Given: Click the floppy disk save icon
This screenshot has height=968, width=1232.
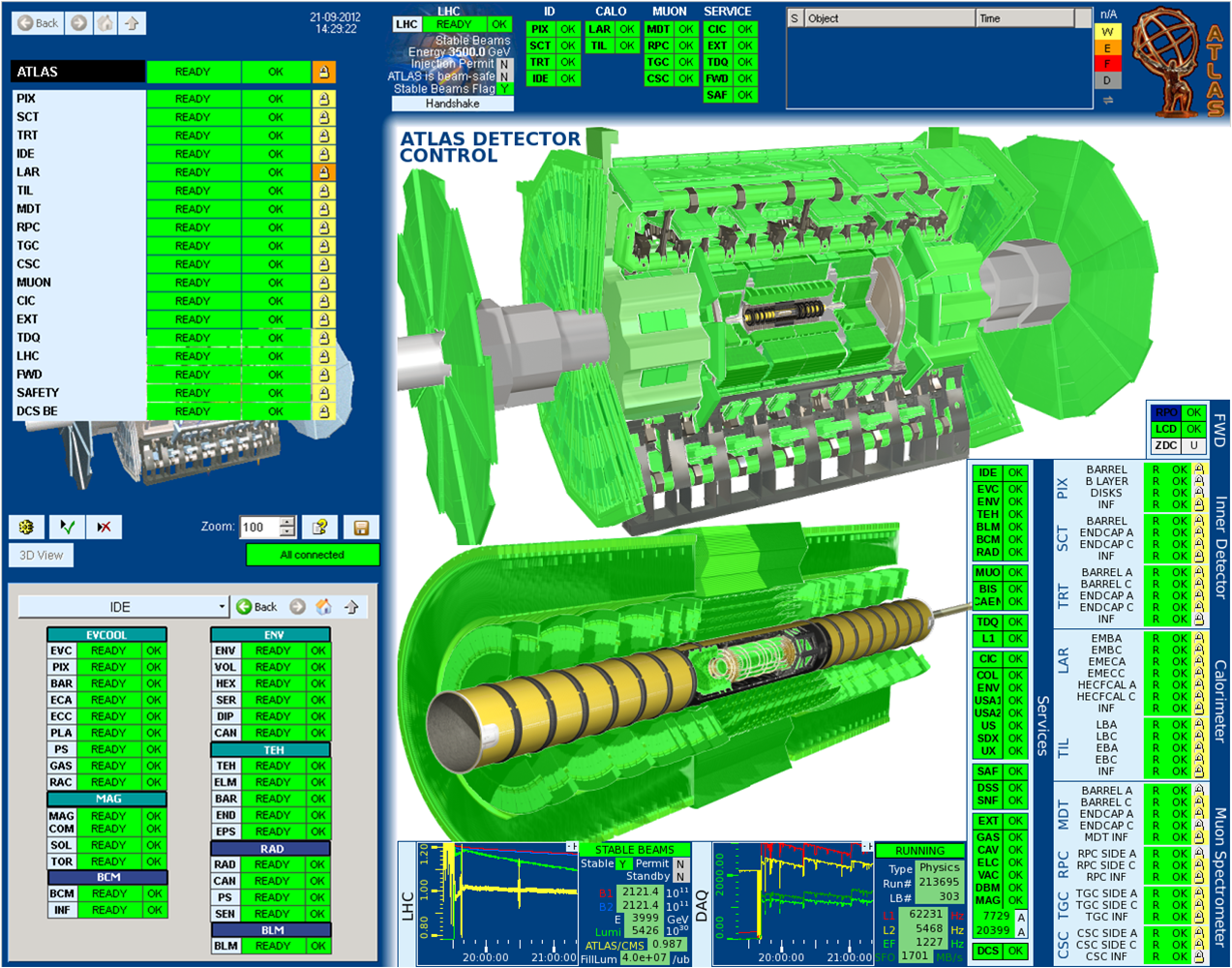Looking at the screenshot, I should [361, 528].
